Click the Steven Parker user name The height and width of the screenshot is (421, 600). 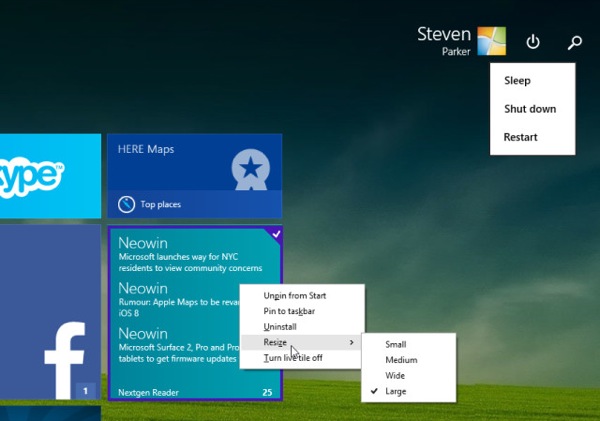[x=444, y=41]
